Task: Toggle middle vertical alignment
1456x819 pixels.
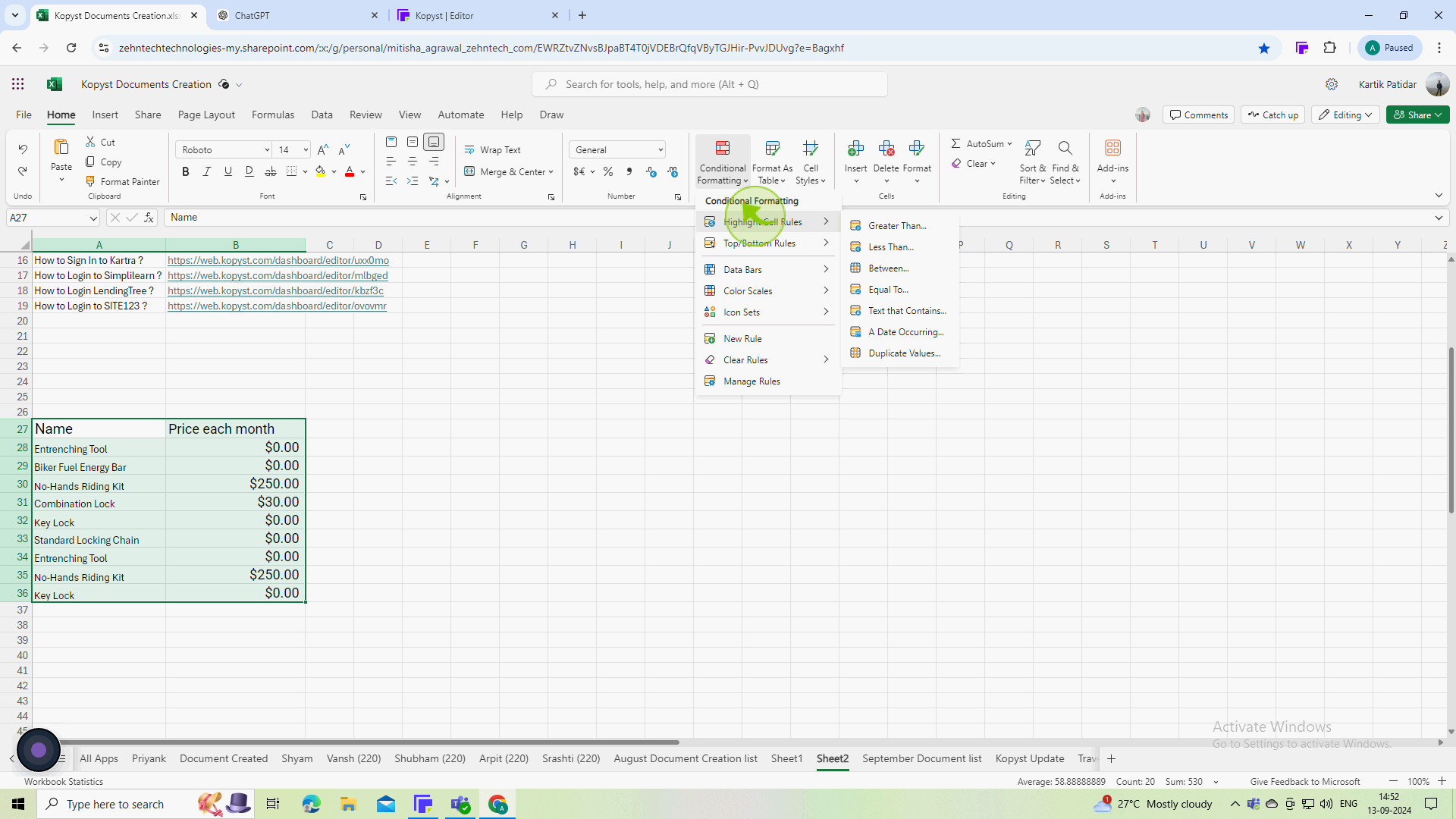Action: (413, 142)
